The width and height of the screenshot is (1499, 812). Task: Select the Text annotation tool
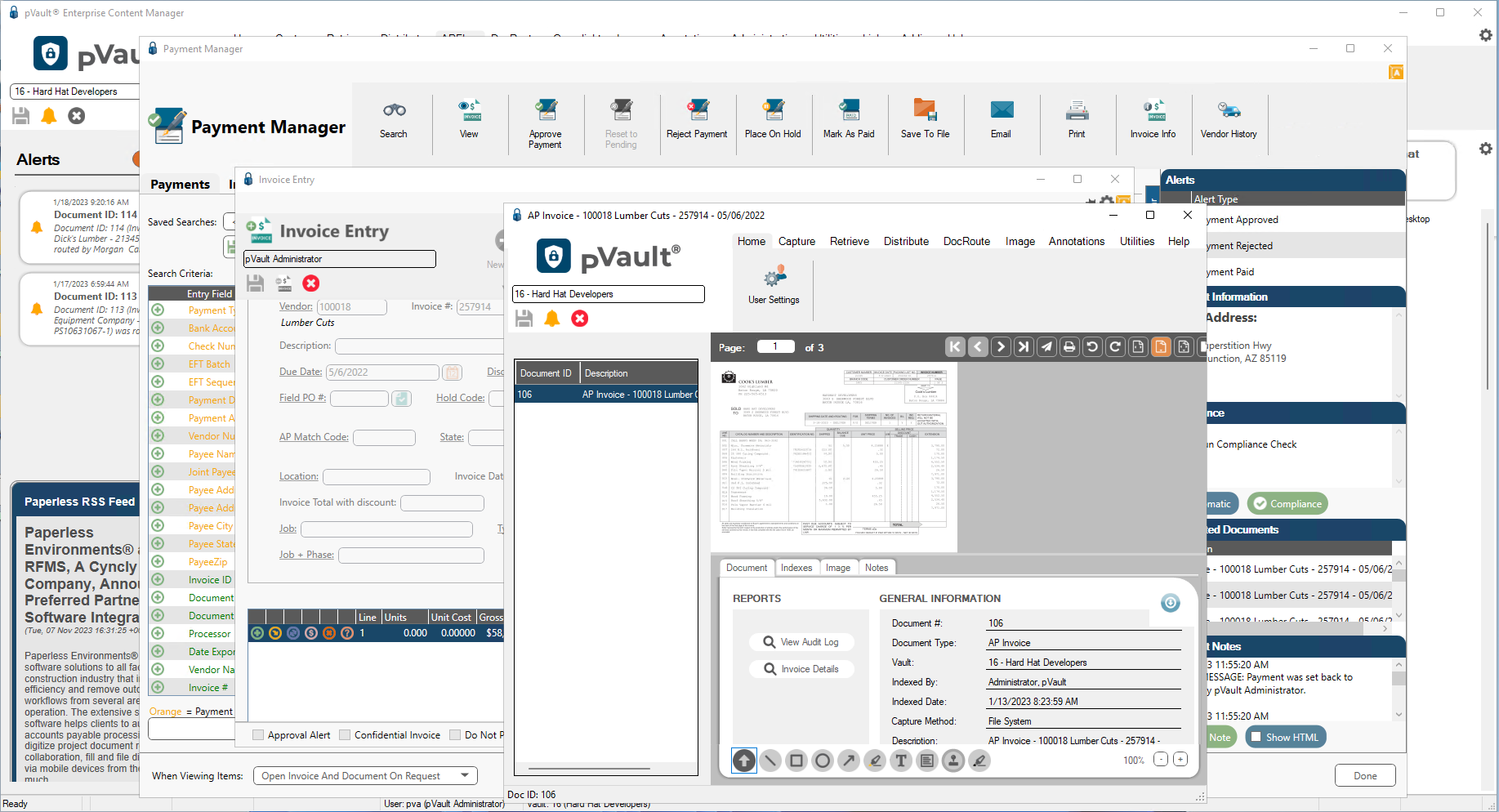click(x=901, y=761)
